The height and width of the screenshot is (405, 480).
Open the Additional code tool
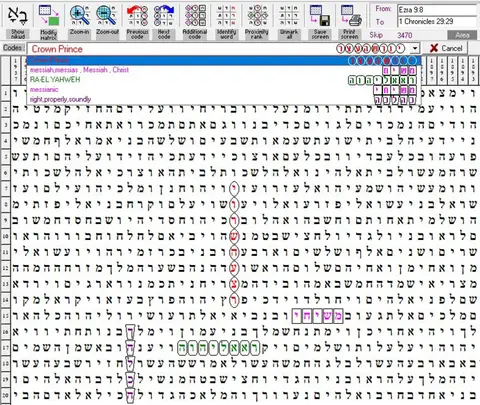click(195, 16)
